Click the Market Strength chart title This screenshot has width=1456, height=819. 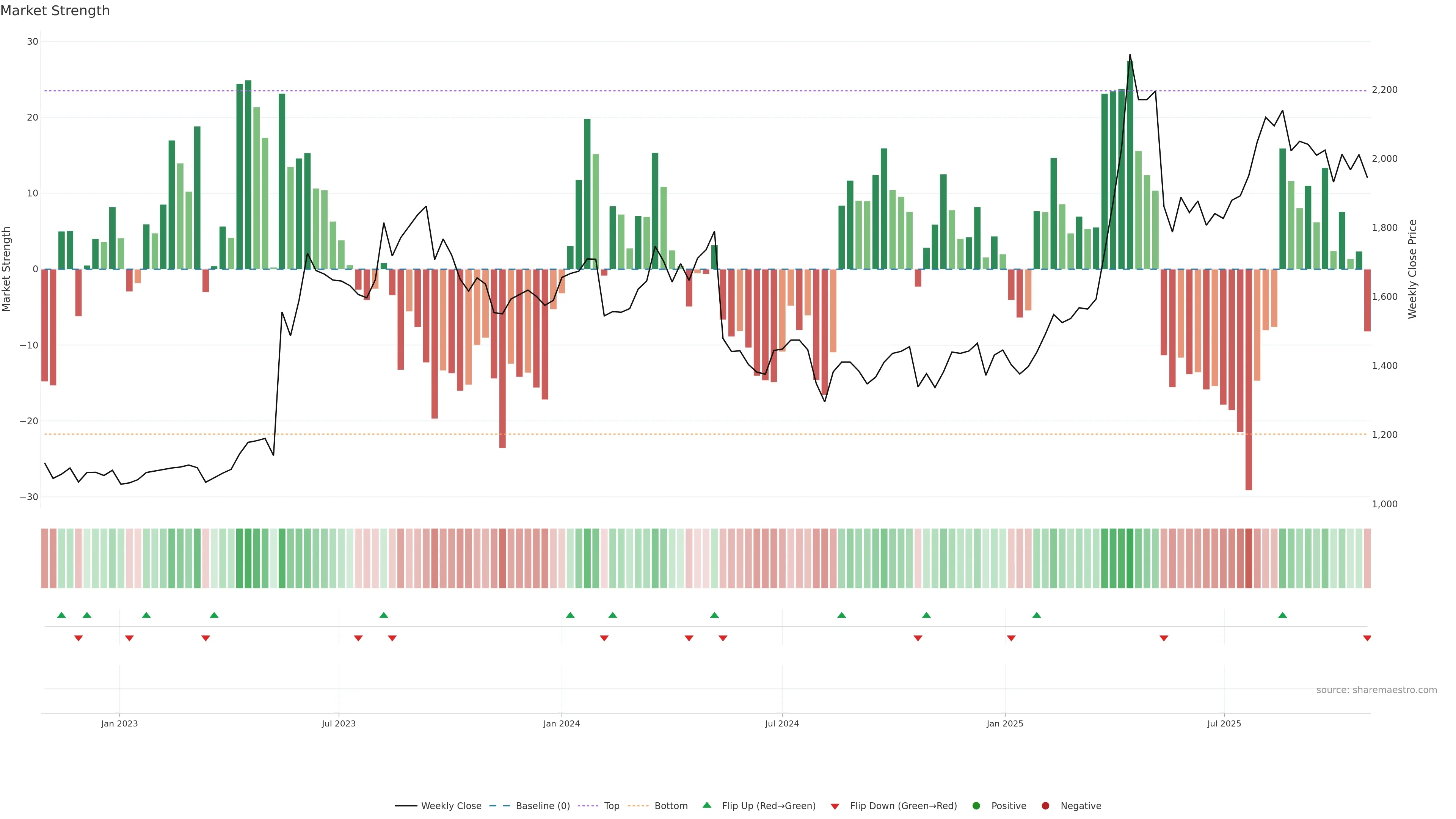point(55,11)
